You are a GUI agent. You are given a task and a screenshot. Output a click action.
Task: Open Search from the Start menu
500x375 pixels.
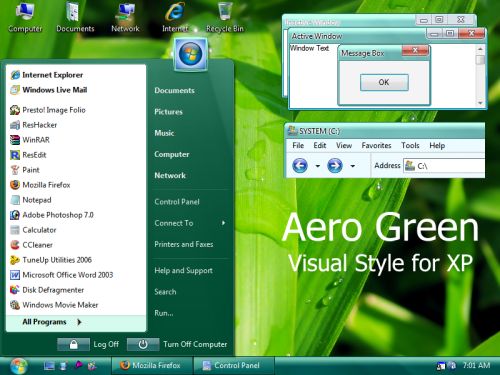pyautogui.click(x=165, y=292)
